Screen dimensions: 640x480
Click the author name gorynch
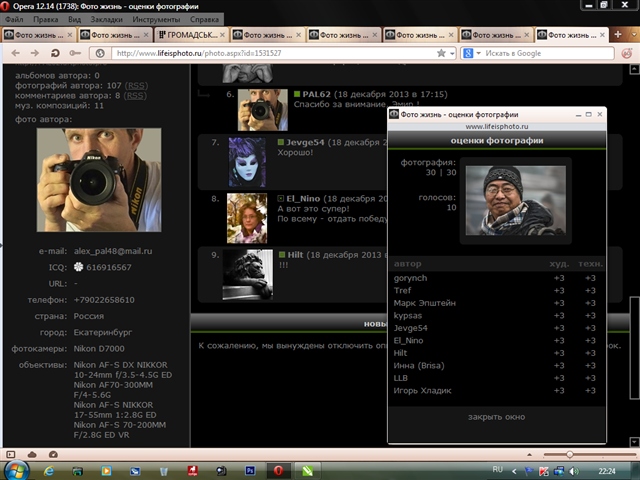click(x=410, y=278)
